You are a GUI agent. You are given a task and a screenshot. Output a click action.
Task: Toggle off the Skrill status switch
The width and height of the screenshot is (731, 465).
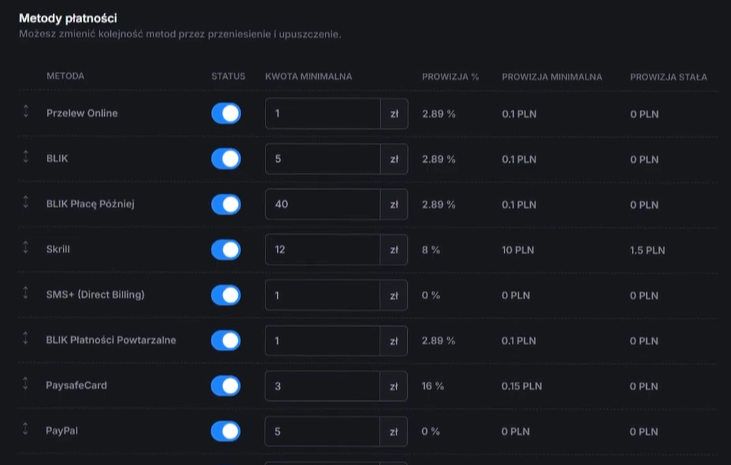226,250
